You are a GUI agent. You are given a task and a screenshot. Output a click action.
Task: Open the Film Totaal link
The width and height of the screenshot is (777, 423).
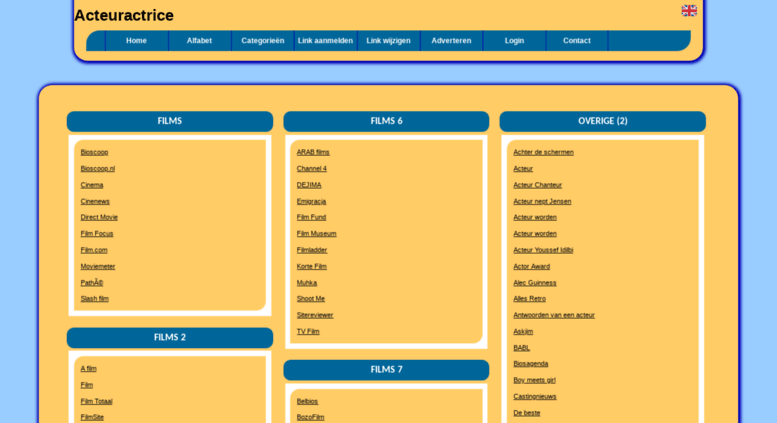tap(96, 401)
